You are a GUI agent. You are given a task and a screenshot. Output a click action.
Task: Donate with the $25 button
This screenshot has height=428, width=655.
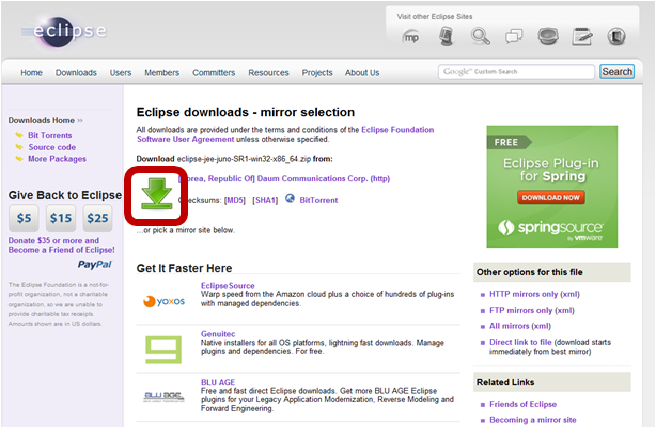point(98,218)
